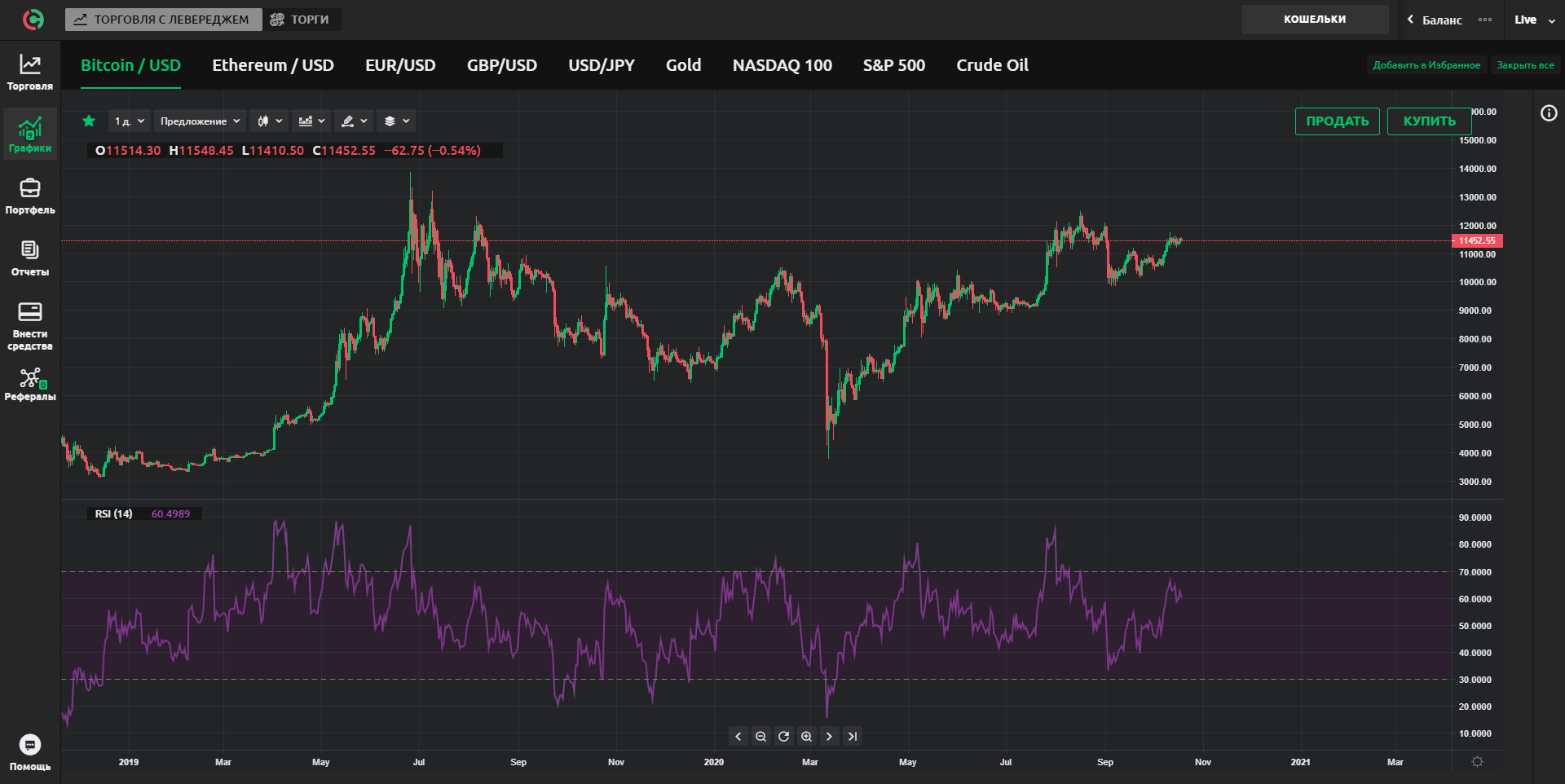Screen dimensions: 1565x784
Task: Switch to ТОРГОВЛЯ С ЛЕВЕРЕДЖЕМ mode
Action: tap(163, 20)
